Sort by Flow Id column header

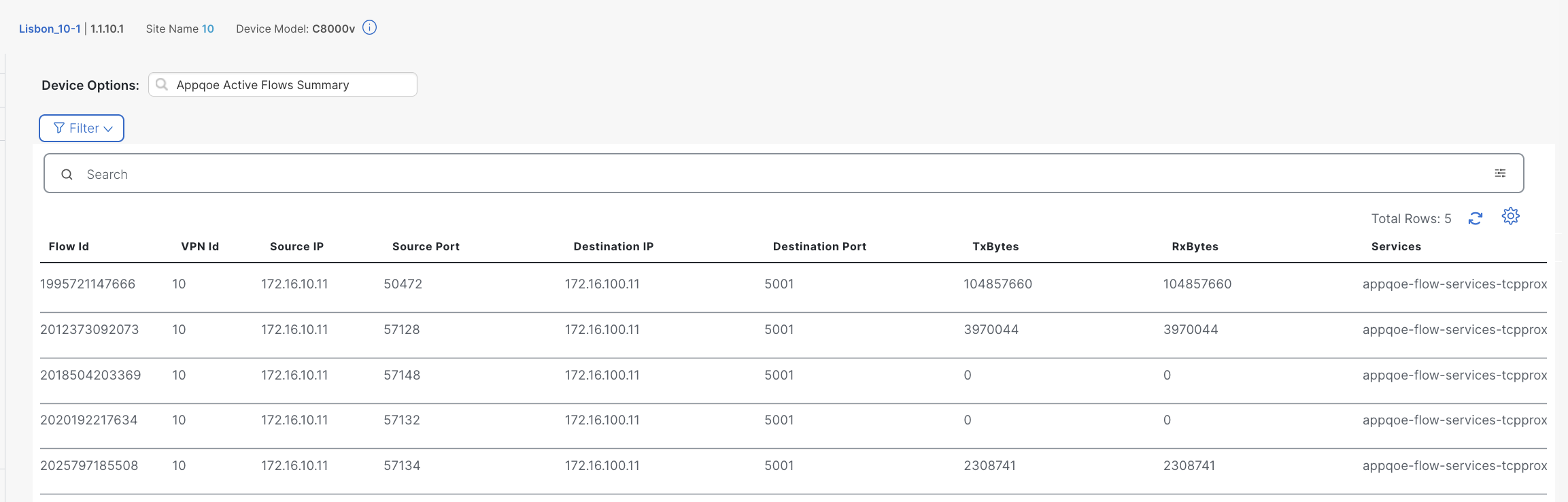tap(69, 246)
